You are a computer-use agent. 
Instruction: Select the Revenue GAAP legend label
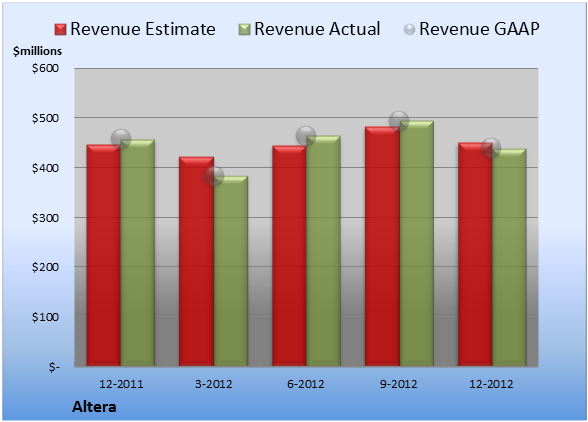click(x=480, y=29)
